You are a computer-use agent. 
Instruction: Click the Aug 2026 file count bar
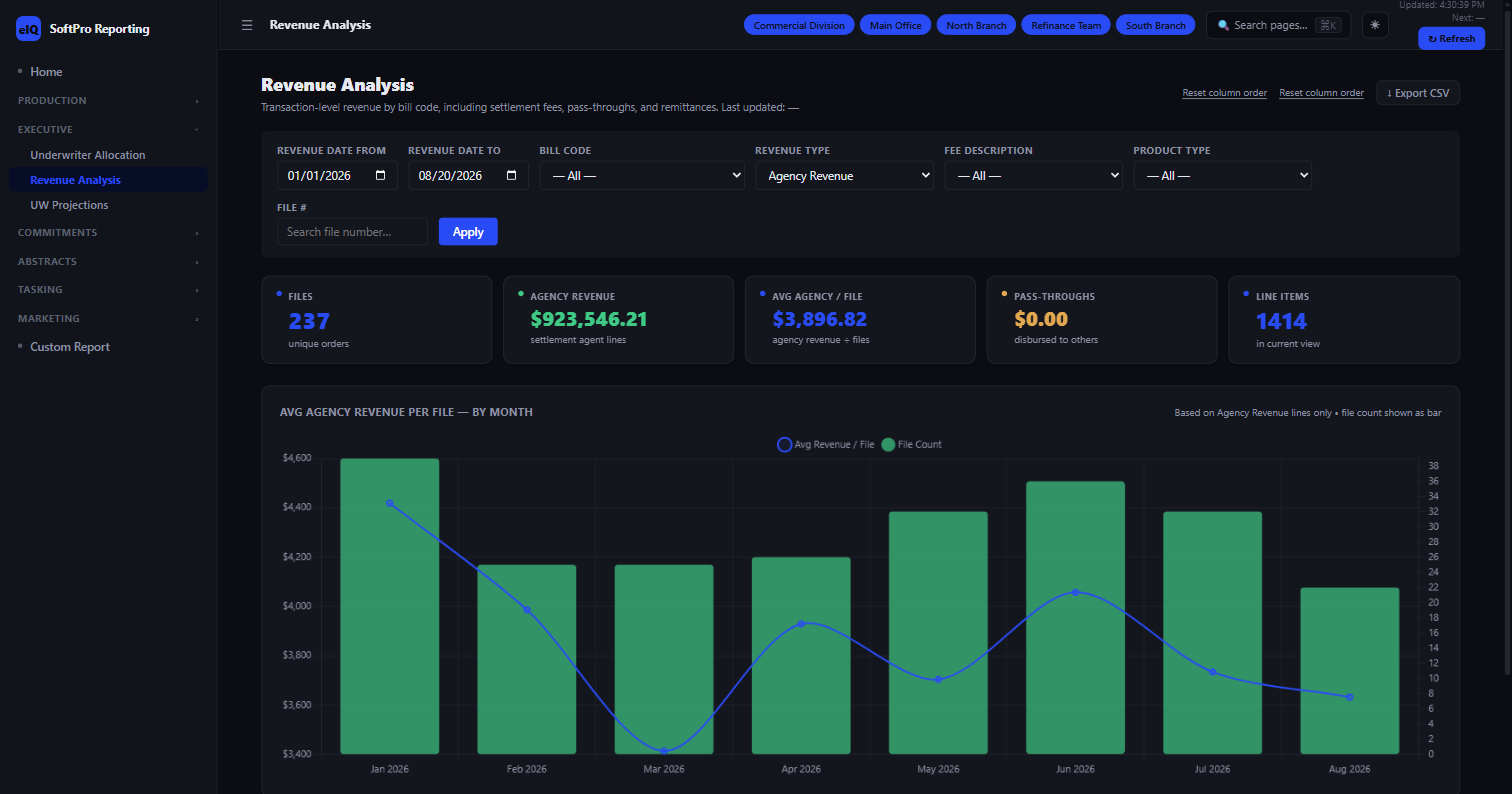[x=1349, y=671]
